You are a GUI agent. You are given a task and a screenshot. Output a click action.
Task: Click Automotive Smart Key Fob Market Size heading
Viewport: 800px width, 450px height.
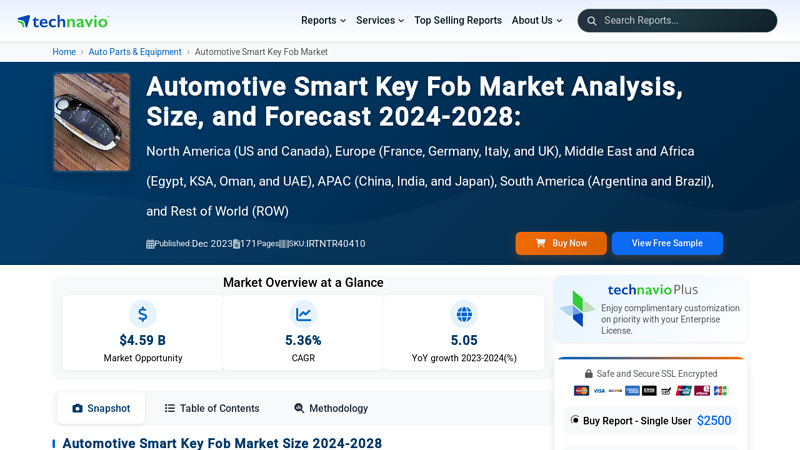click(x=222, y=443)
